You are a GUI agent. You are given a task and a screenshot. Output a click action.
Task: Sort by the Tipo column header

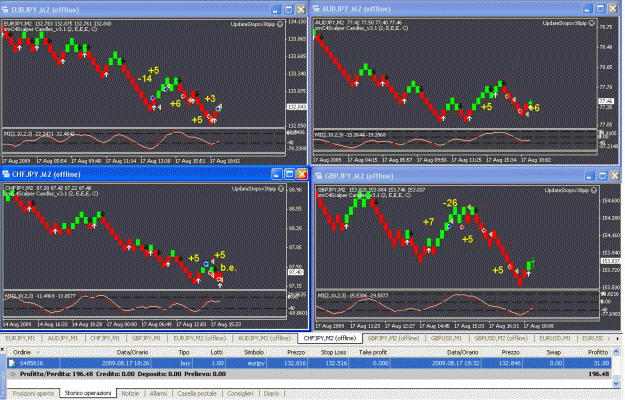click(171, 352)
